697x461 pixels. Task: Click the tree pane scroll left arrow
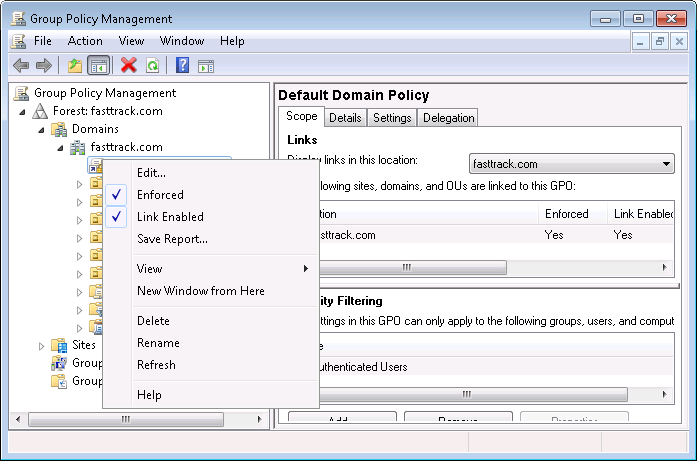coord(18,419)
